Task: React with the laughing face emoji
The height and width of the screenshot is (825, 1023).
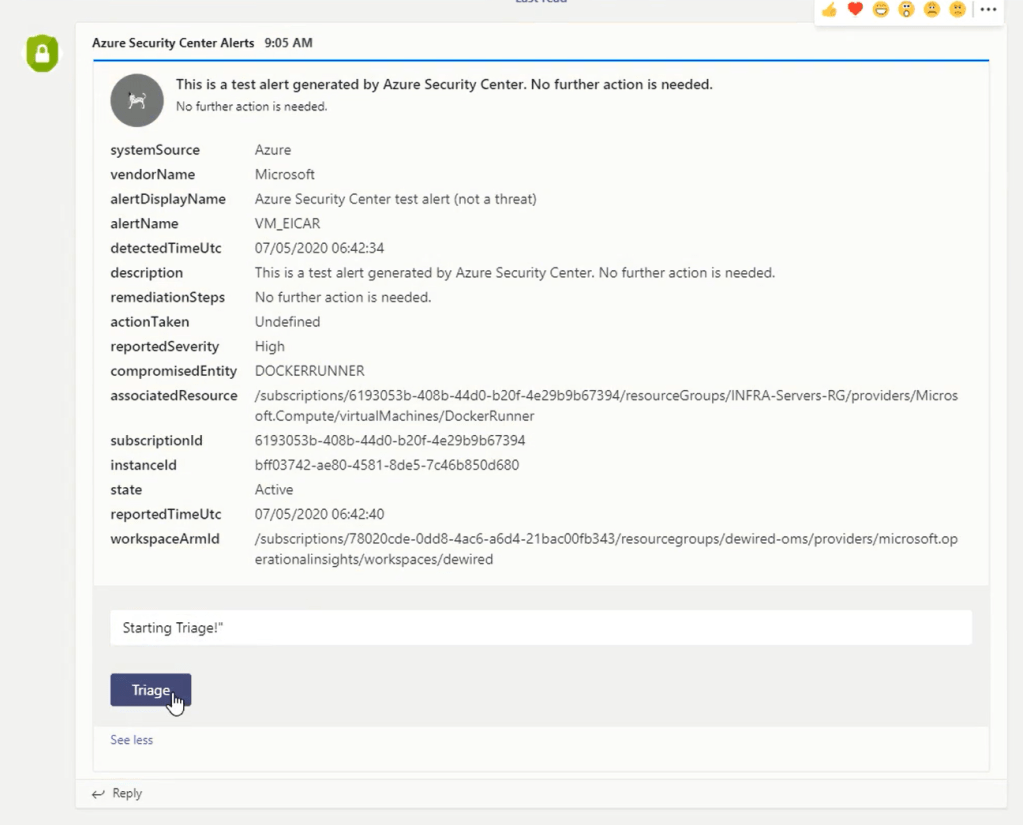Action: (881, 10)
